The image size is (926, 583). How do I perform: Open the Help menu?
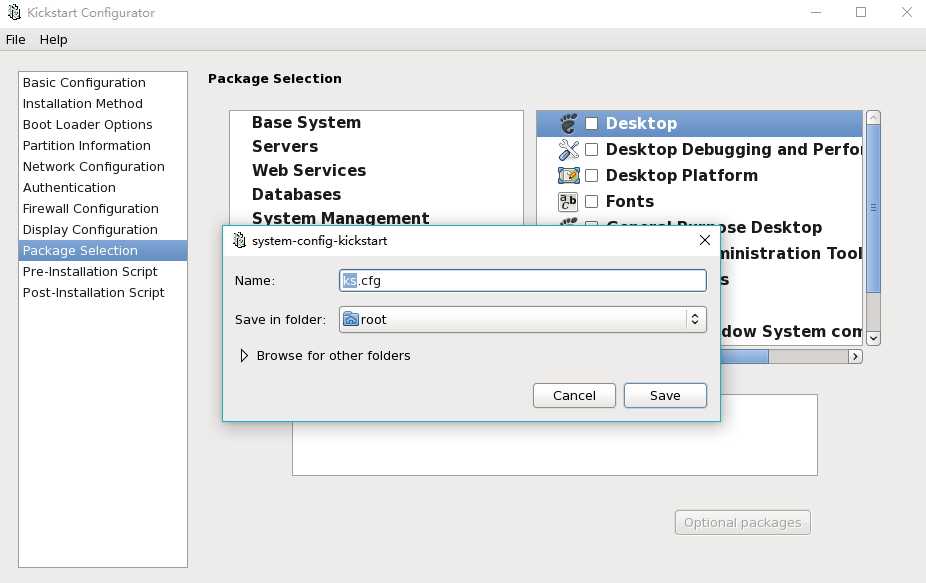[53, 40]
